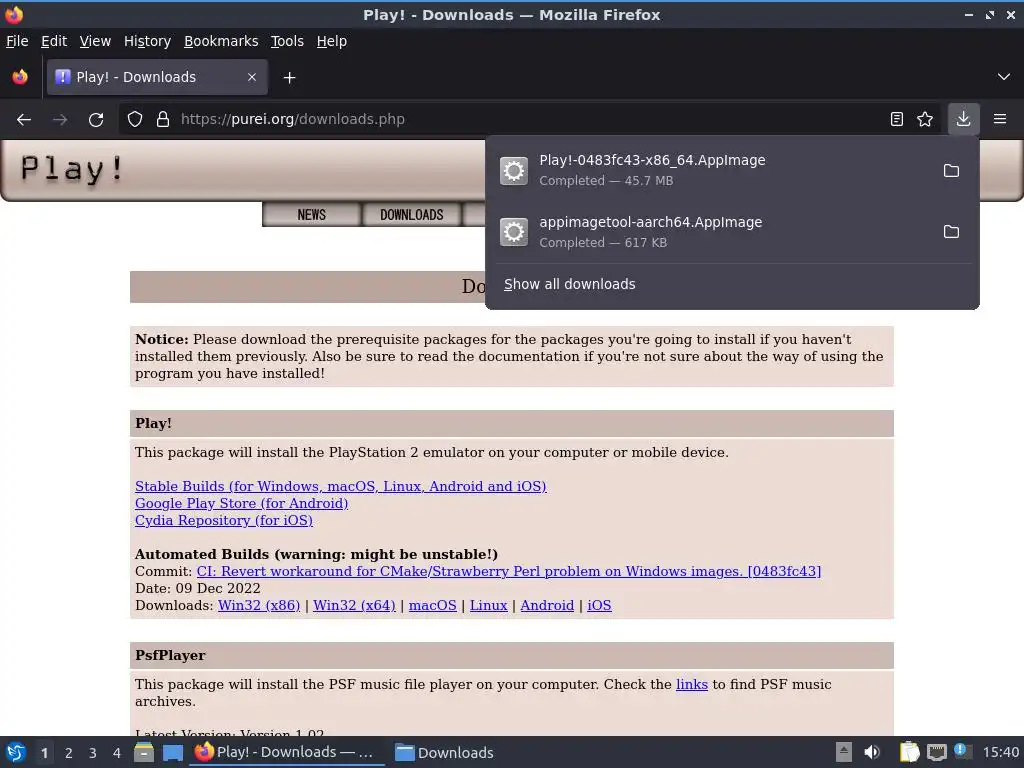Activate Firefox window in taskbar
1024x768 pixels.
tap(287, 752)
